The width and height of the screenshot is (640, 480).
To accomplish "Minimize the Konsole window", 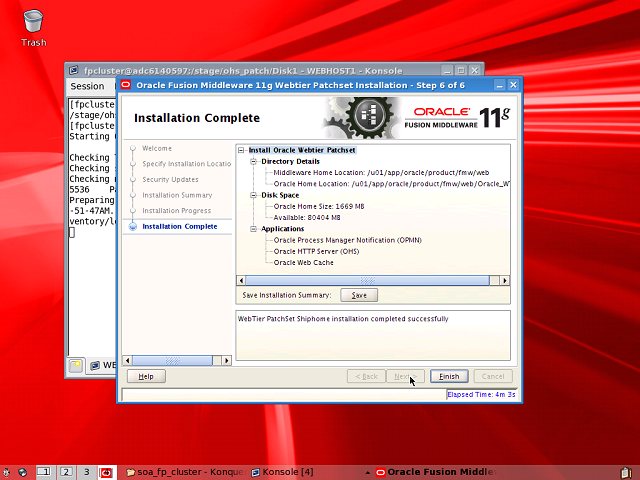I will pyautogui.click(x=447, y=71).
